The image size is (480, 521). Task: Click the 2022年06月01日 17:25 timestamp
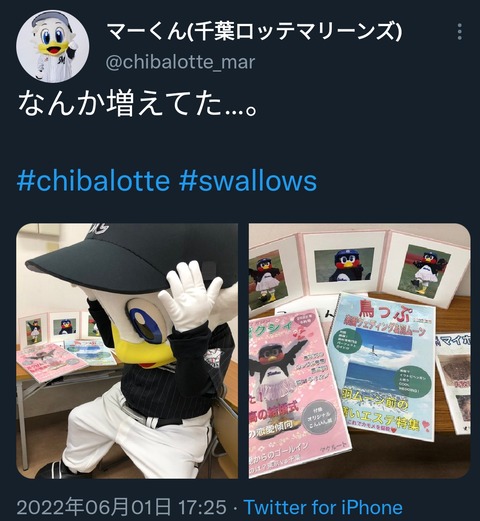[x=122, y=507]
